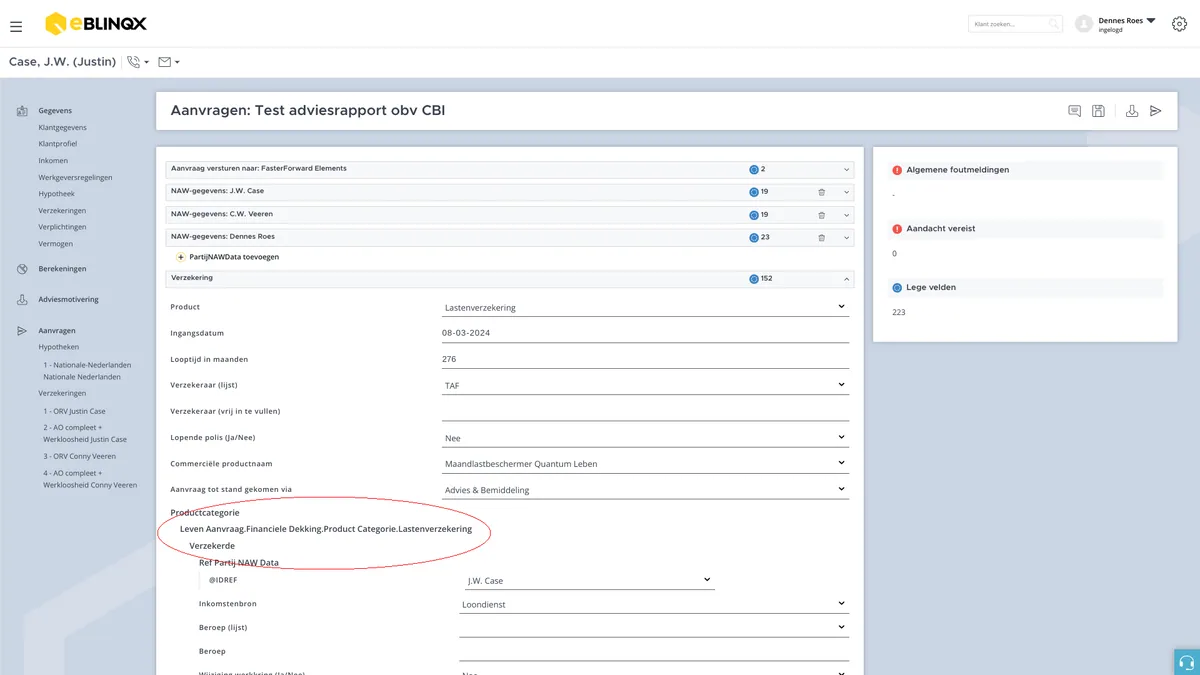Image resolution: width=1200 pixels, height=675 pixels.
Task: Open the Aanvraag tot stand gekomen via dropdown
Action: point(645,489)
